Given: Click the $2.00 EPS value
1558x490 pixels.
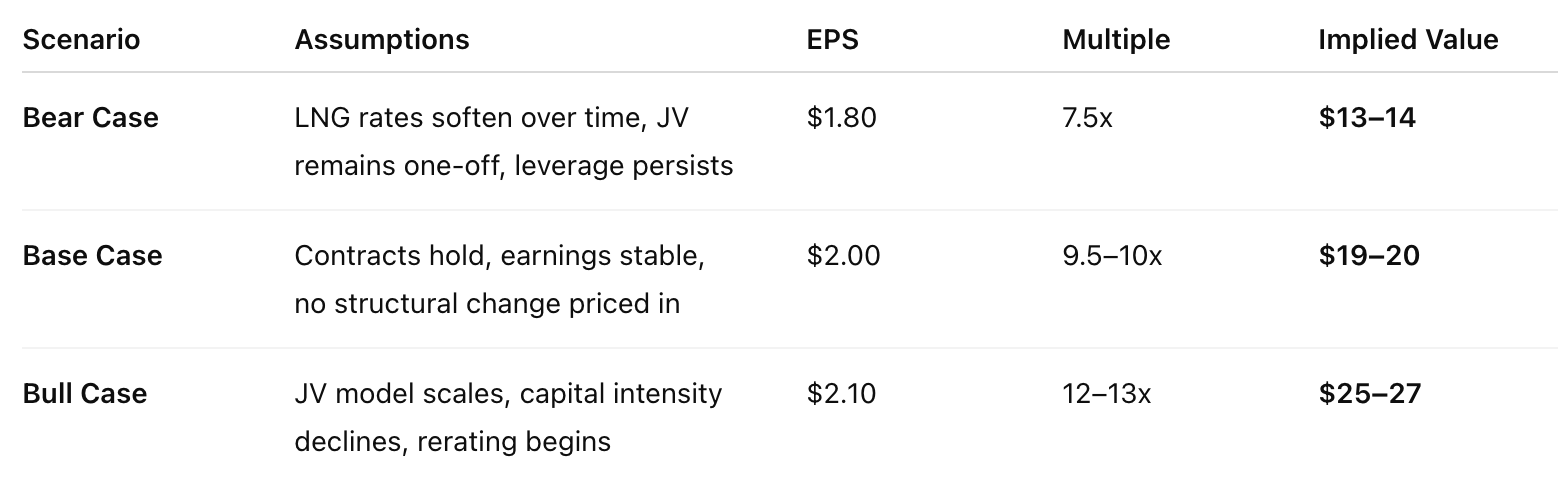Looking at the screenshot, I should 843,256.
